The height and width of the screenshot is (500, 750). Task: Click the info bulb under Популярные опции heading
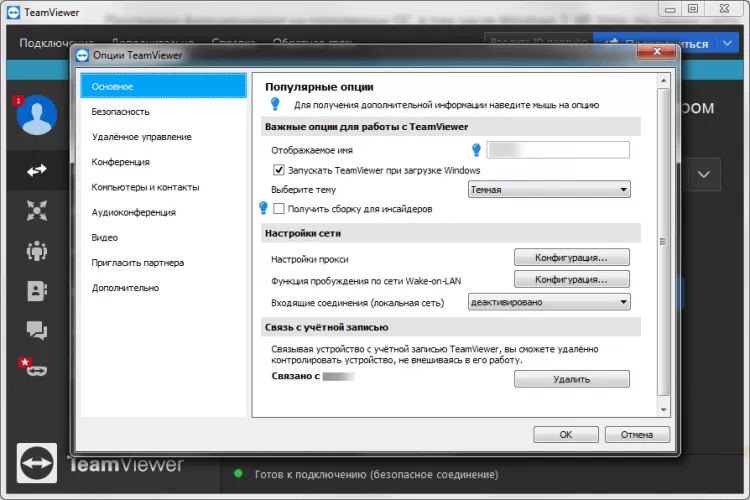click(275, 104)
